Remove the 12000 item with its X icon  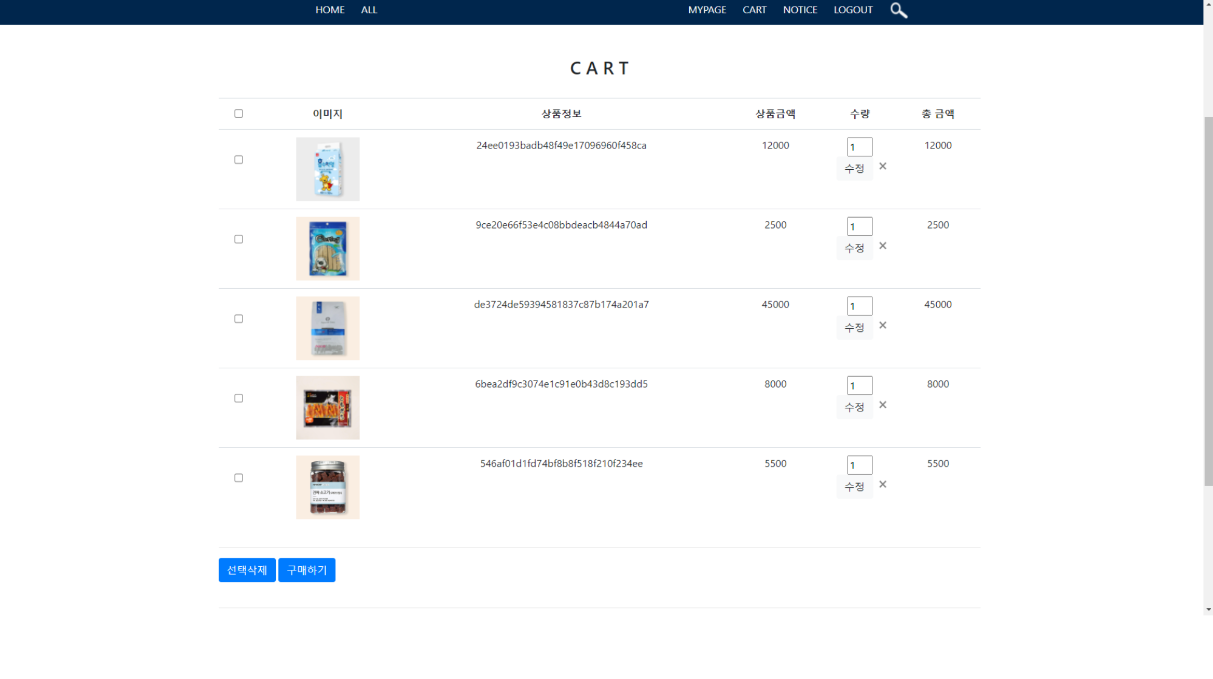(883, 166)
